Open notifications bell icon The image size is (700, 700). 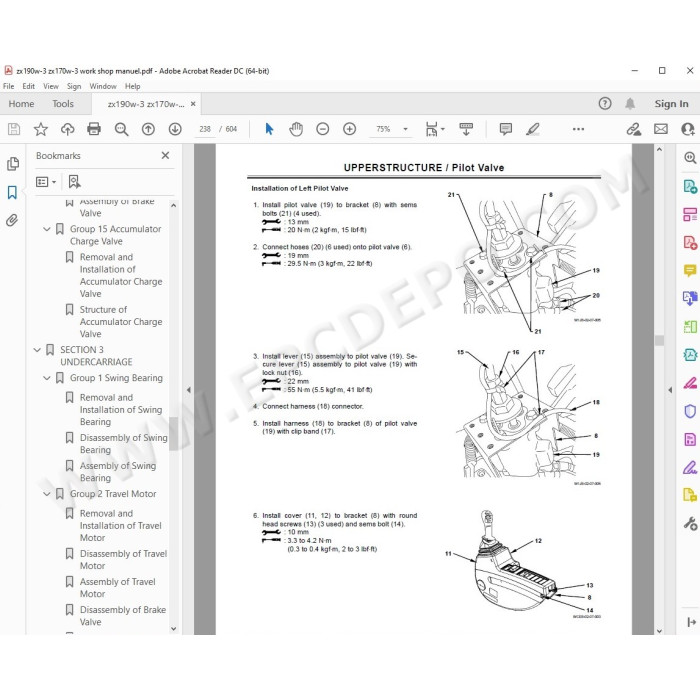[630, 104]
